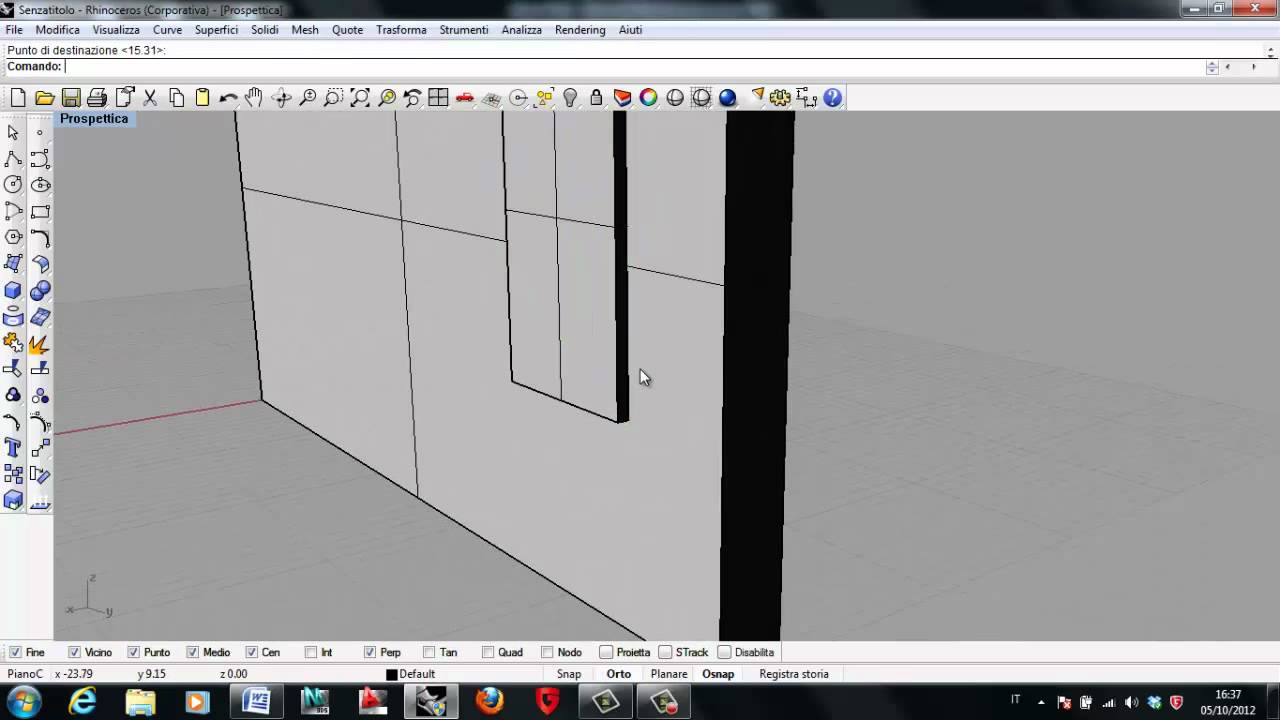The image size is (1280, 720).
Task: Enable the Nodo osnap checkbox
Action: click(546, 652)
